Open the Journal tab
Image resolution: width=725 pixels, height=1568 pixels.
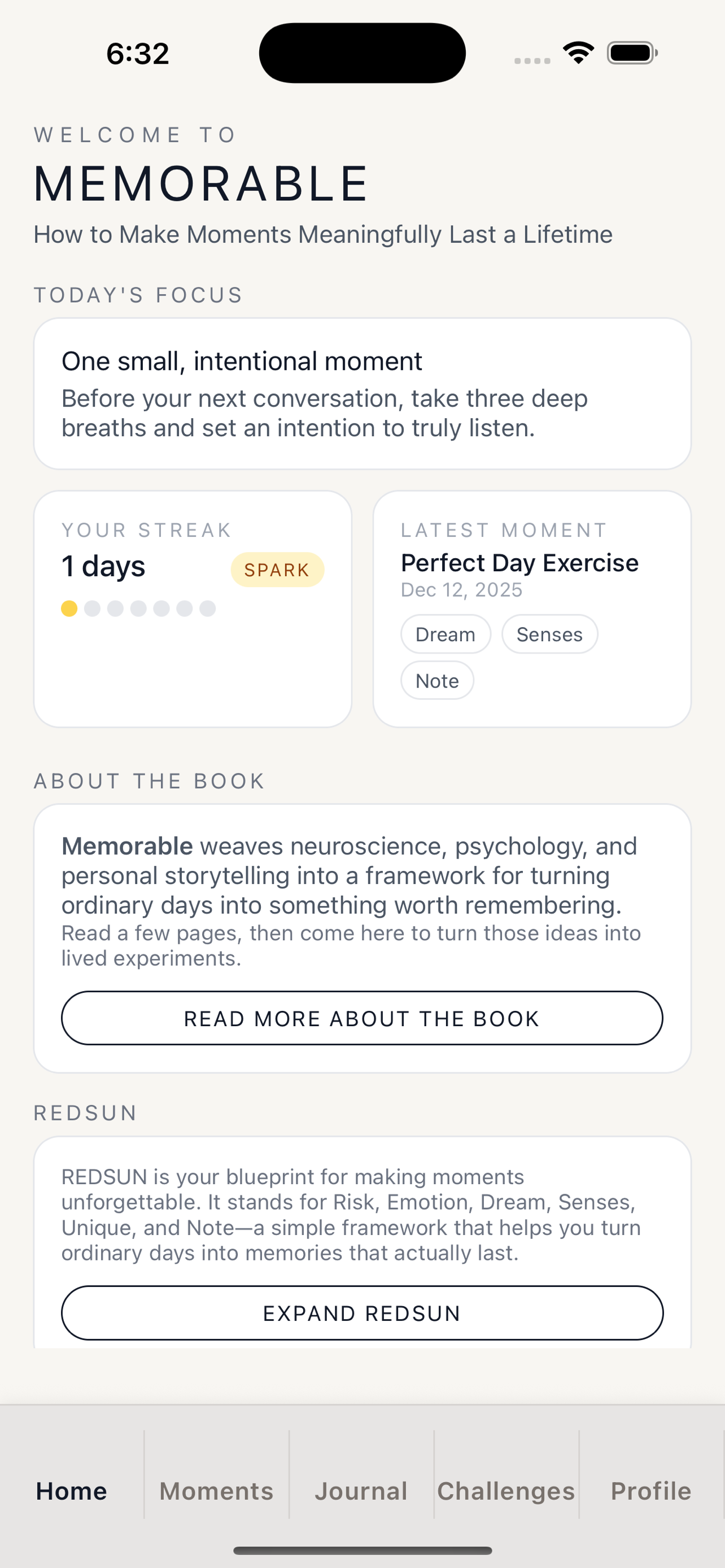pos(361,1491)
